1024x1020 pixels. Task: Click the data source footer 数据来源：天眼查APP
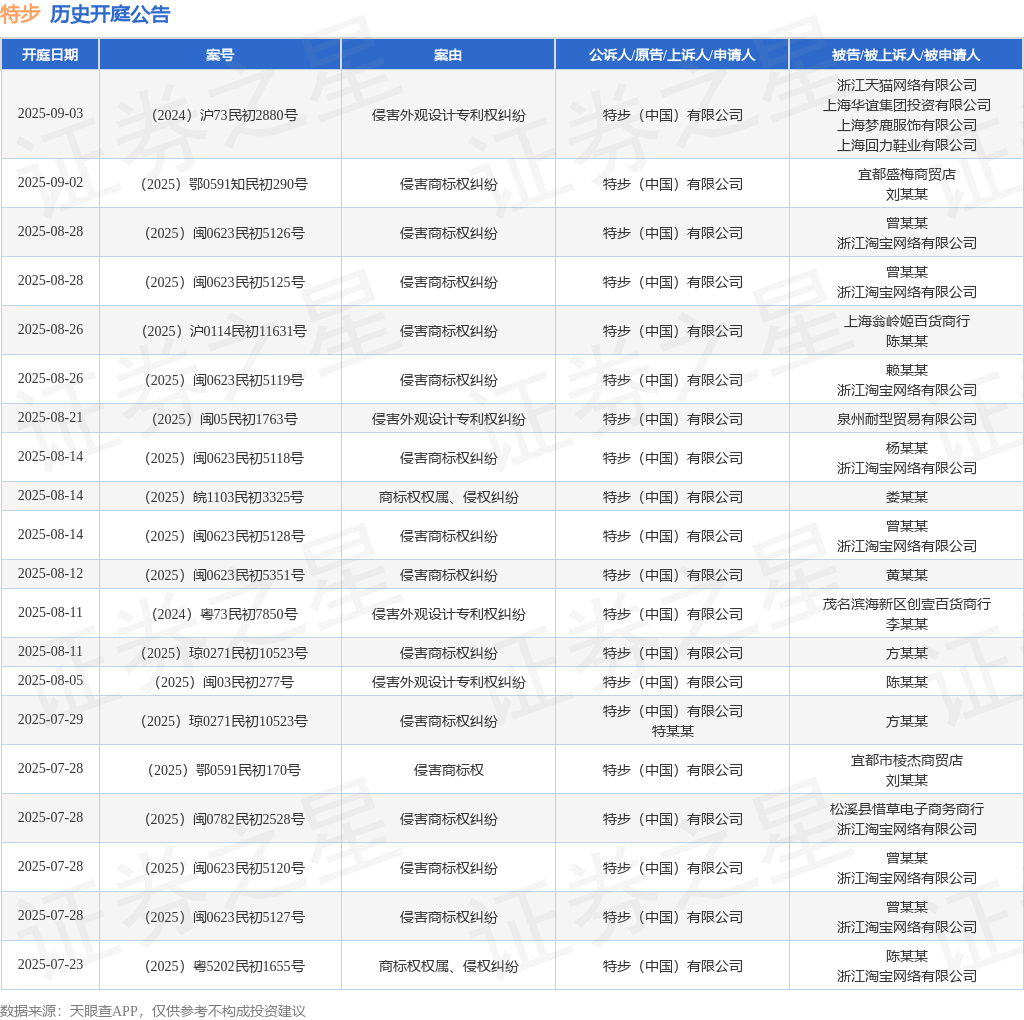(x=69, y=1011)
